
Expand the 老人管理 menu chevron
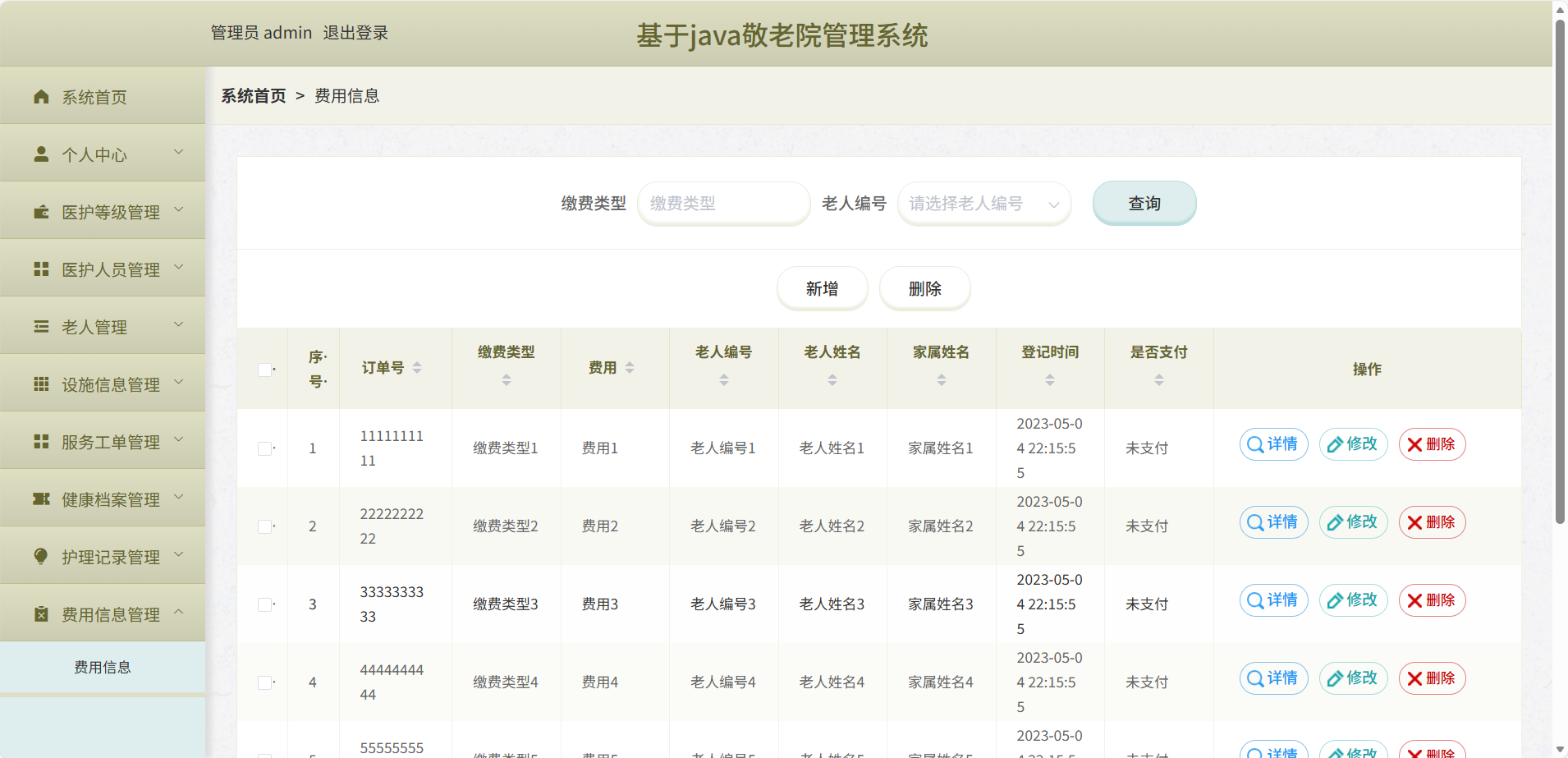(x=178, y=325)
